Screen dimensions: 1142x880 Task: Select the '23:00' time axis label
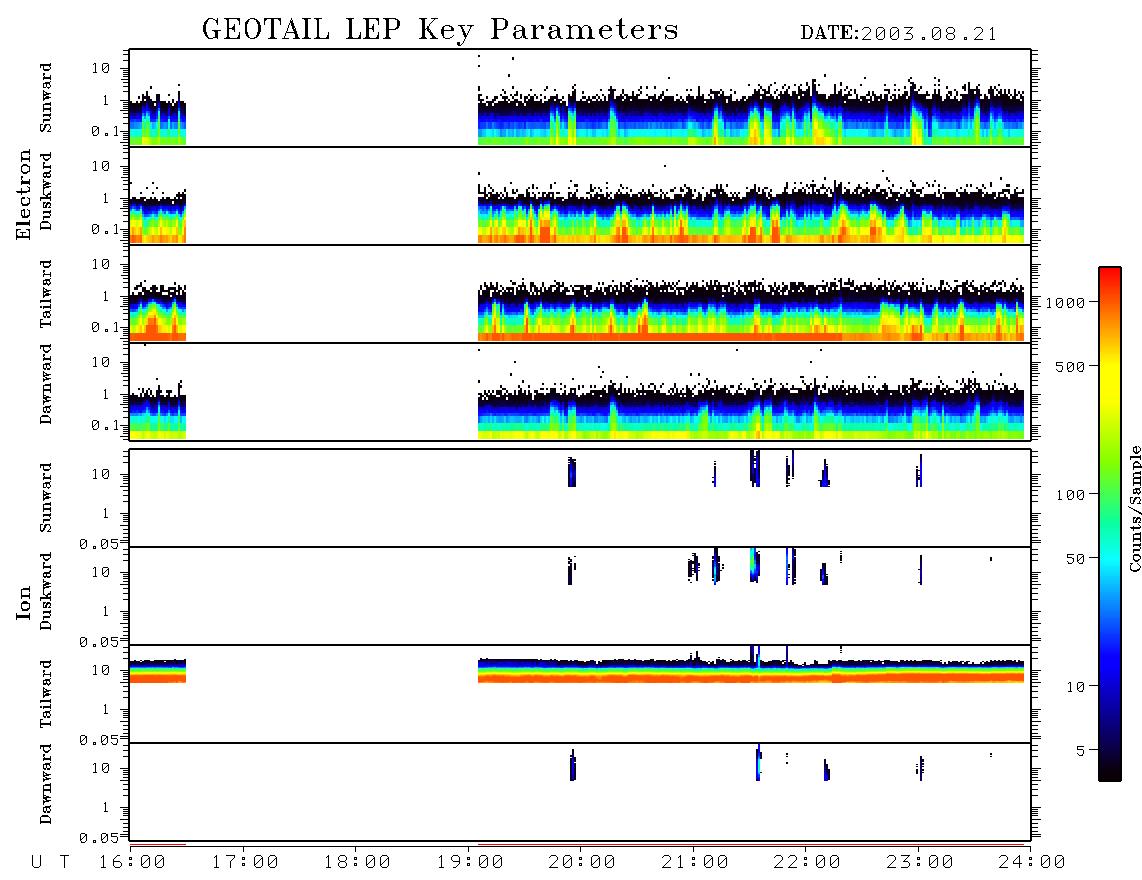(920, 863)
